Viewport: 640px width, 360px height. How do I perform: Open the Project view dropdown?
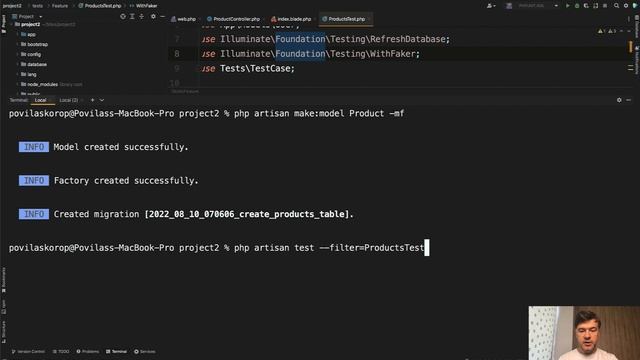27,16
